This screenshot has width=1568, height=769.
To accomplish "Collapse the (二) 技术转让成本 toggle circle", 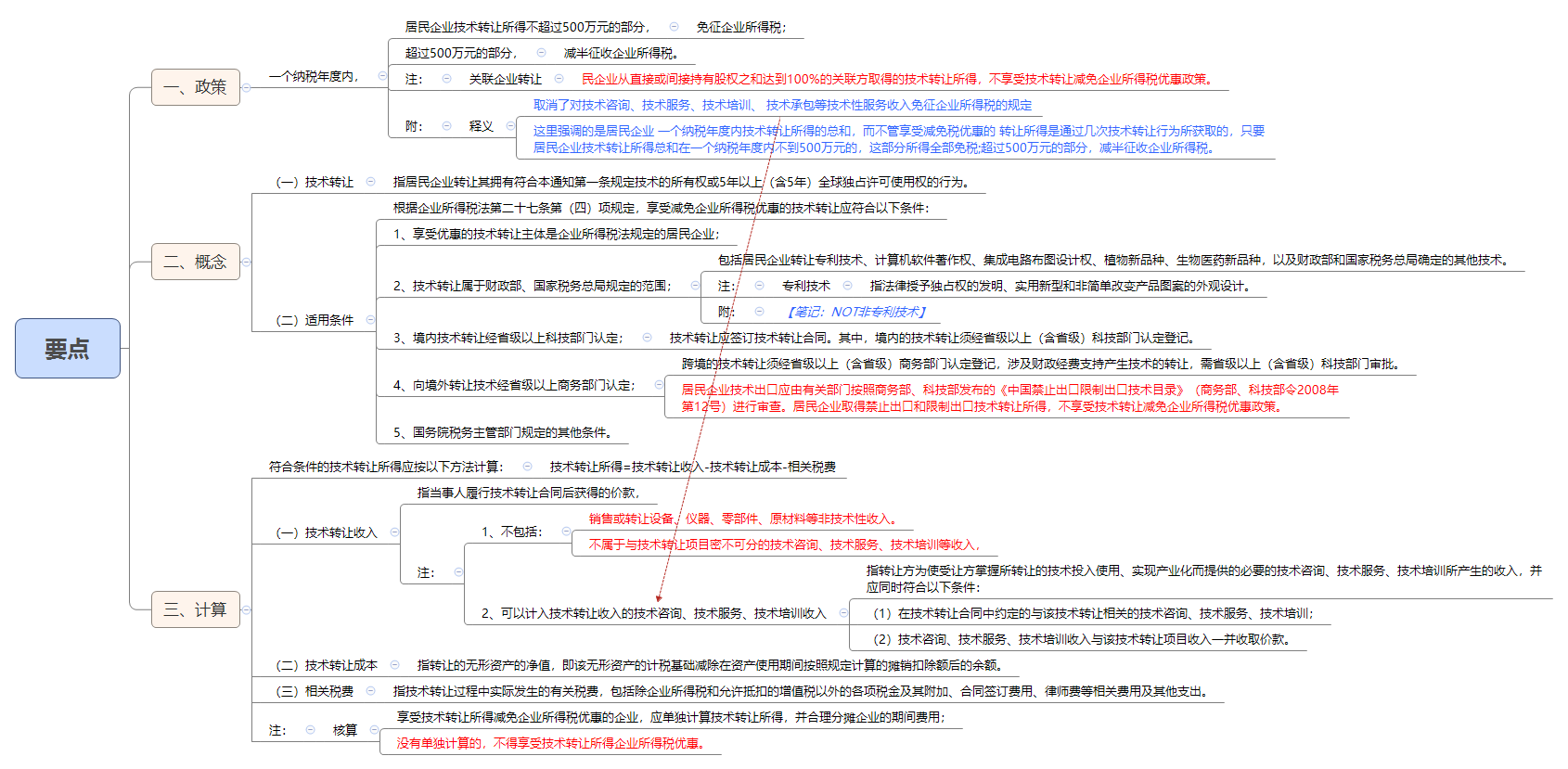I will pyautogui.click(x=394, y=665).
